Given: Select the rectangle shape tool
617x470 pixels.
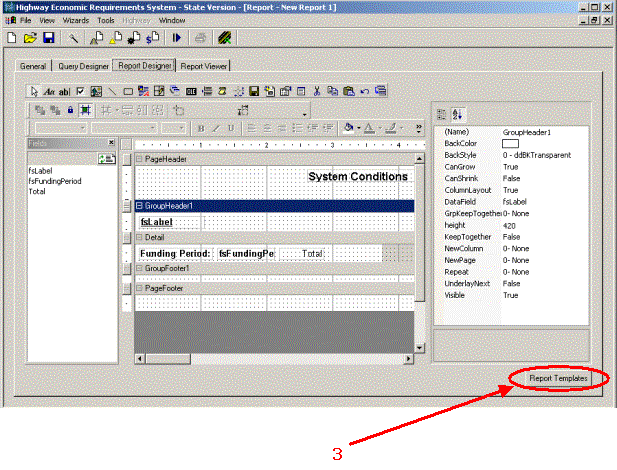Looking at the screenshot, I should pyautogui.click(x=128, y=91).
